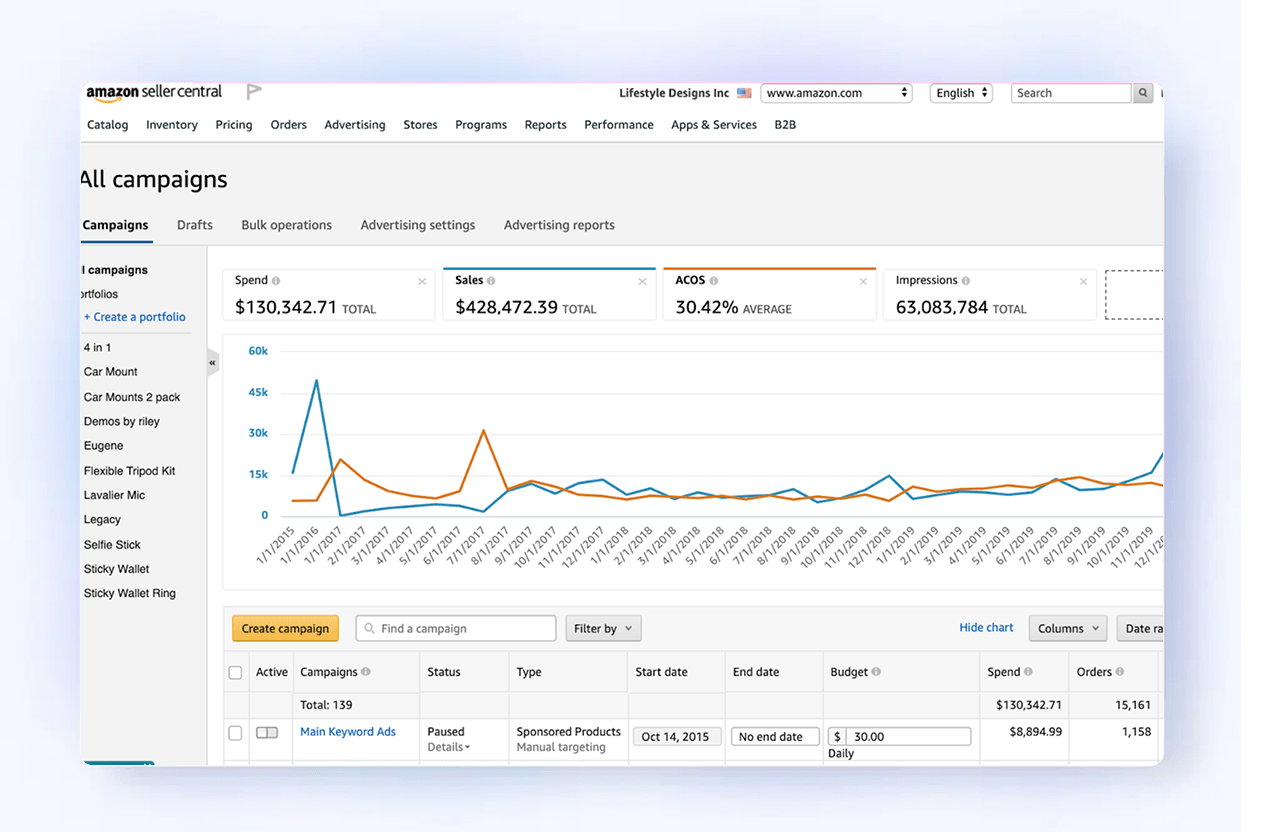Open the Advertising menu in the navigation
Viewport: 1280px width, 832px height.
click(354, 124)
